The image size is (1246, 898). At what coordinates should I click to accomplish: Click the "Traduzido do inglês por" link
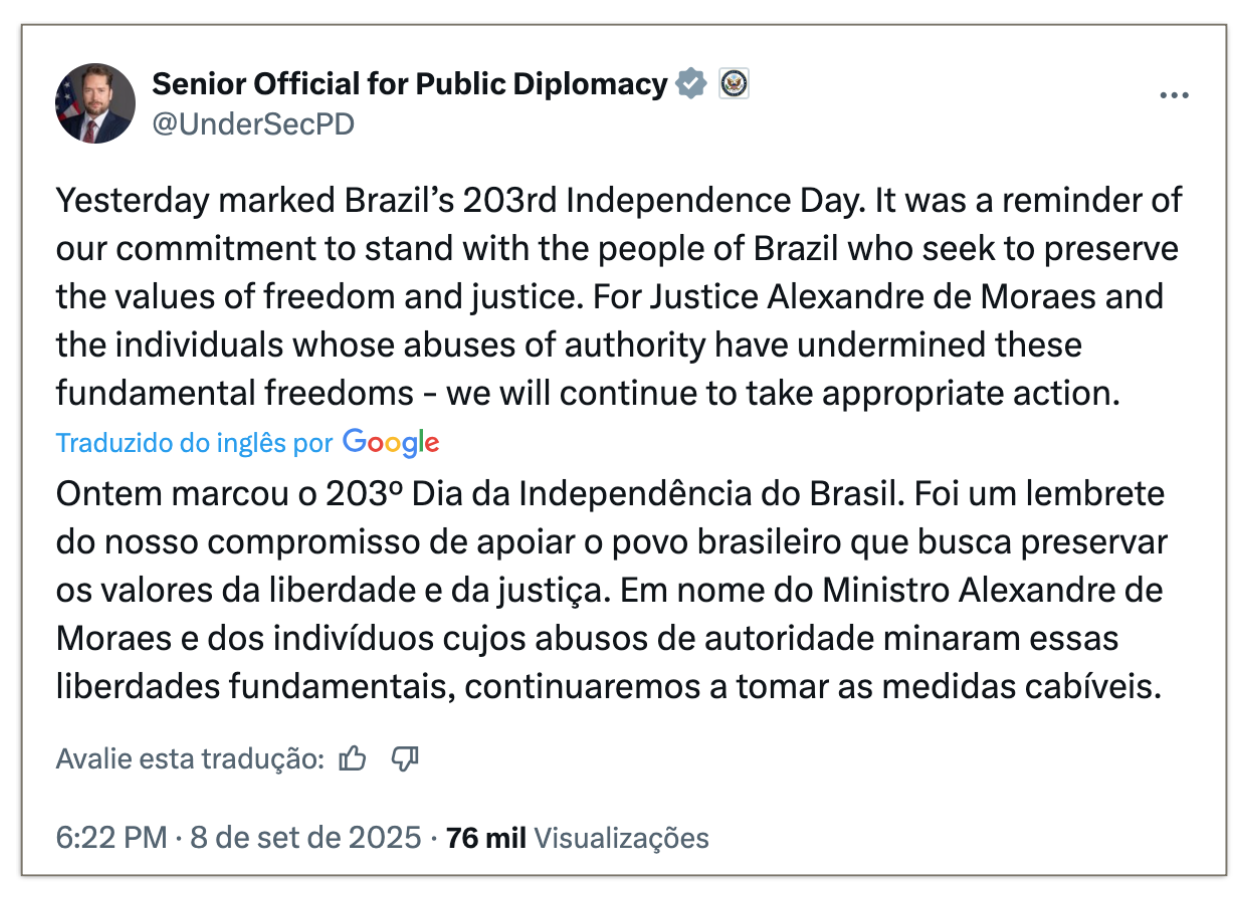click(x=194, y=443)
